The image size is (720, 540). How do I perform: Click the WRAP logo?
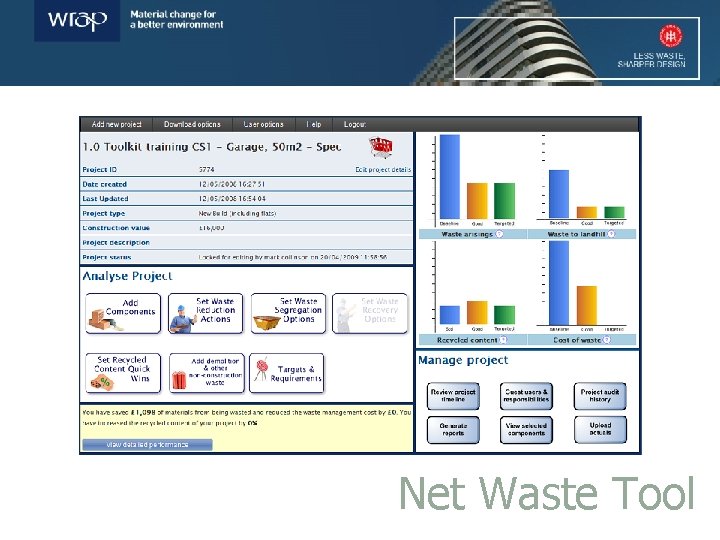tap(77, 21)
